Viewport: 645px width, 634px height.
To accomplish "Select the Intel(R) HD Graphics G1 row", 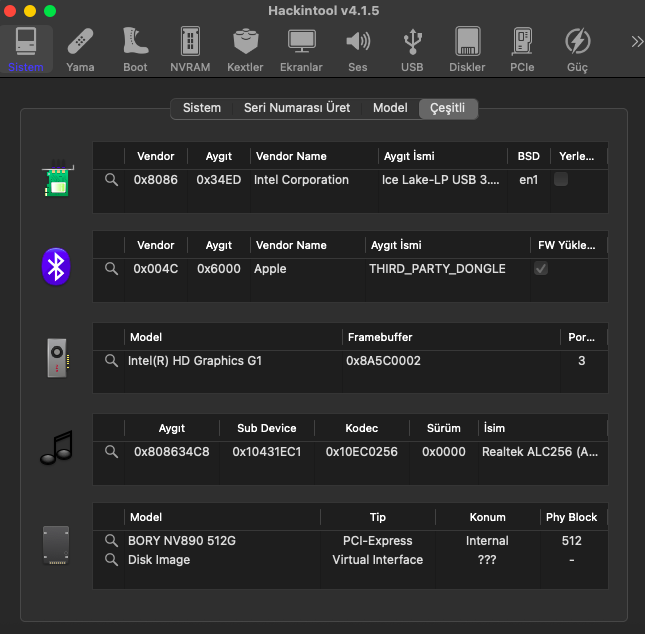I will click(x=350, y=361).
